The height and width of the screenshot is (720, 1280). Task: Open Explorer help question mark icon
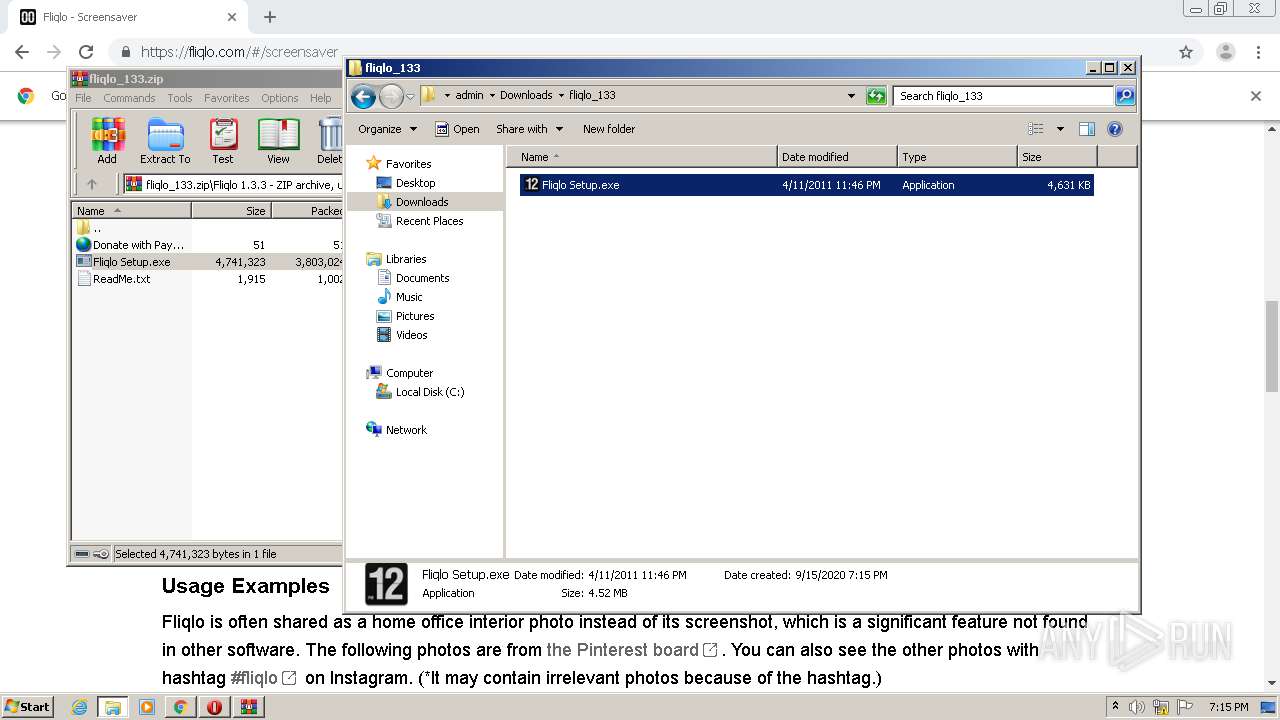[x=1115, y=129]
